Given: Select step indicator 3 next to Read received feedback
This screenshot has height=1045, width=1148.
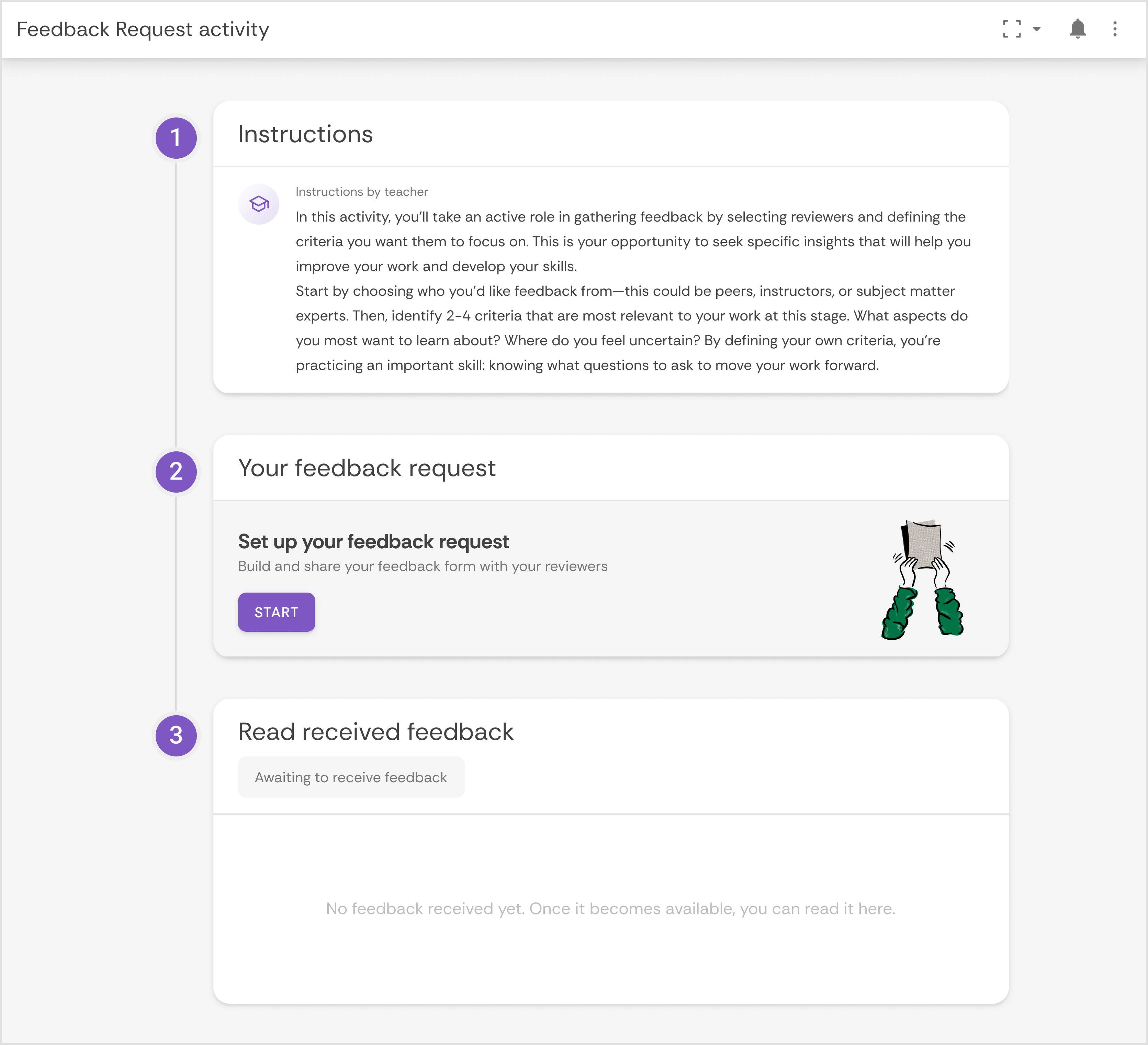Looking at the screenshot, I should 177,735.
